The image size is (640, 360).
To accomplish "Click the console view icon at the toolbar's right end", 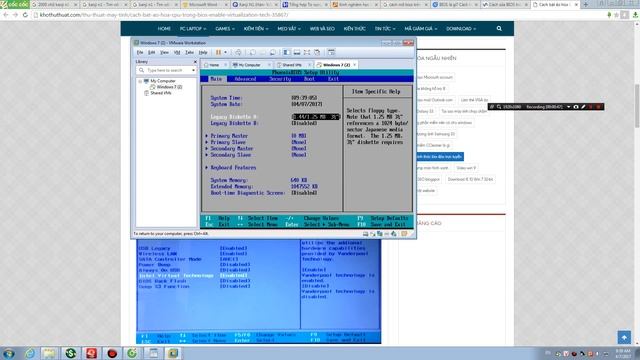I will click(x=331, y=52).
